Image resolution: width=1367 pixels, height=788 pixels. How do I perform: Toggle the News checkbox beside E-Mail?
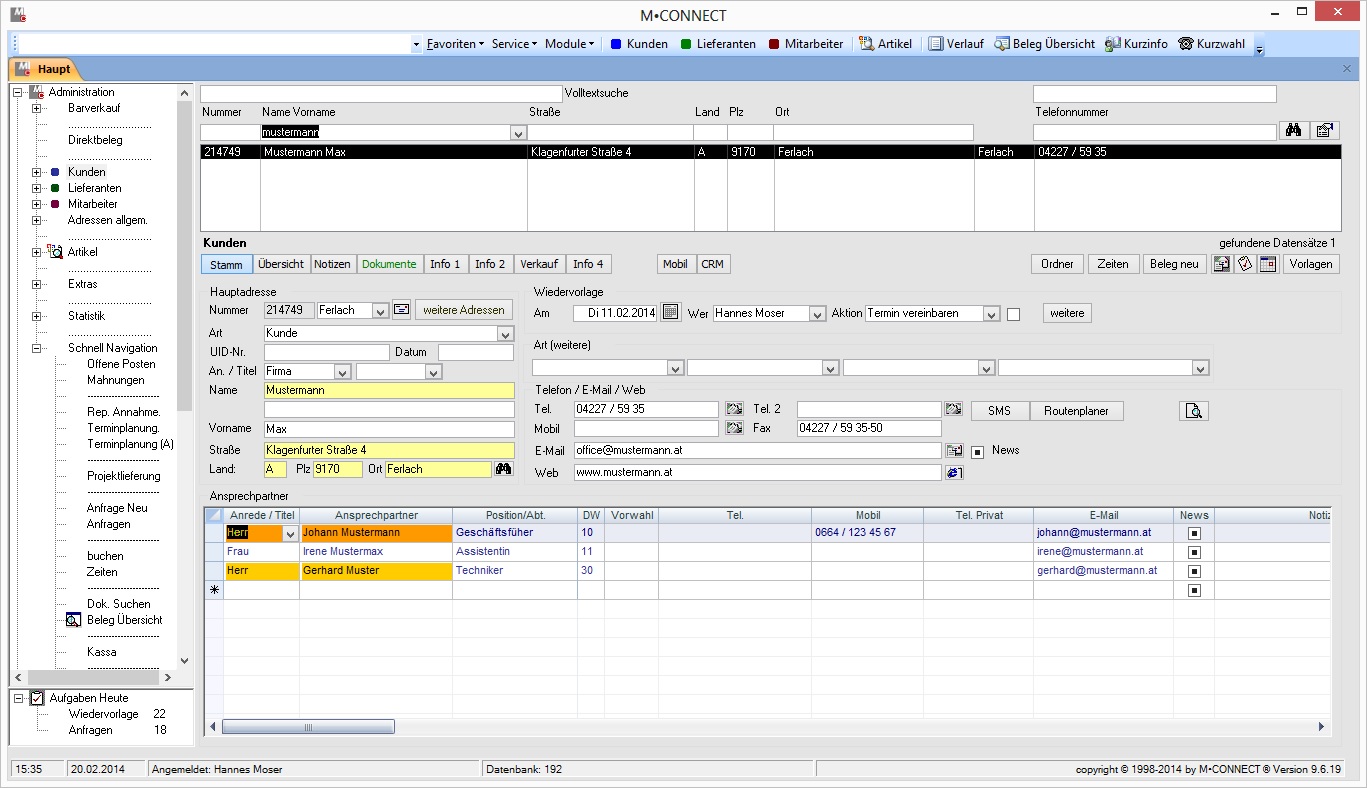(x=978, y=451)
